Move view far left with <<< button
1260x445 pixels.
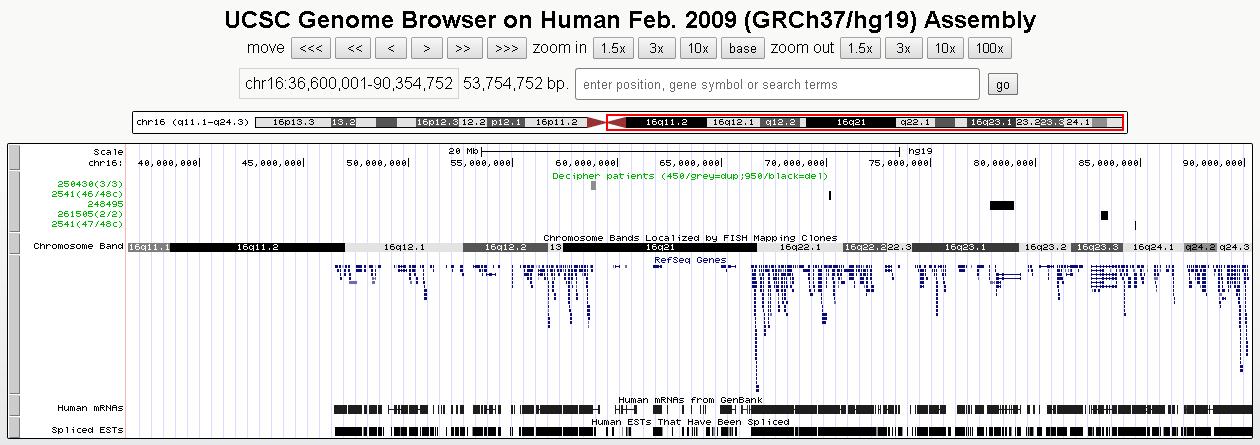pos(311,48)
